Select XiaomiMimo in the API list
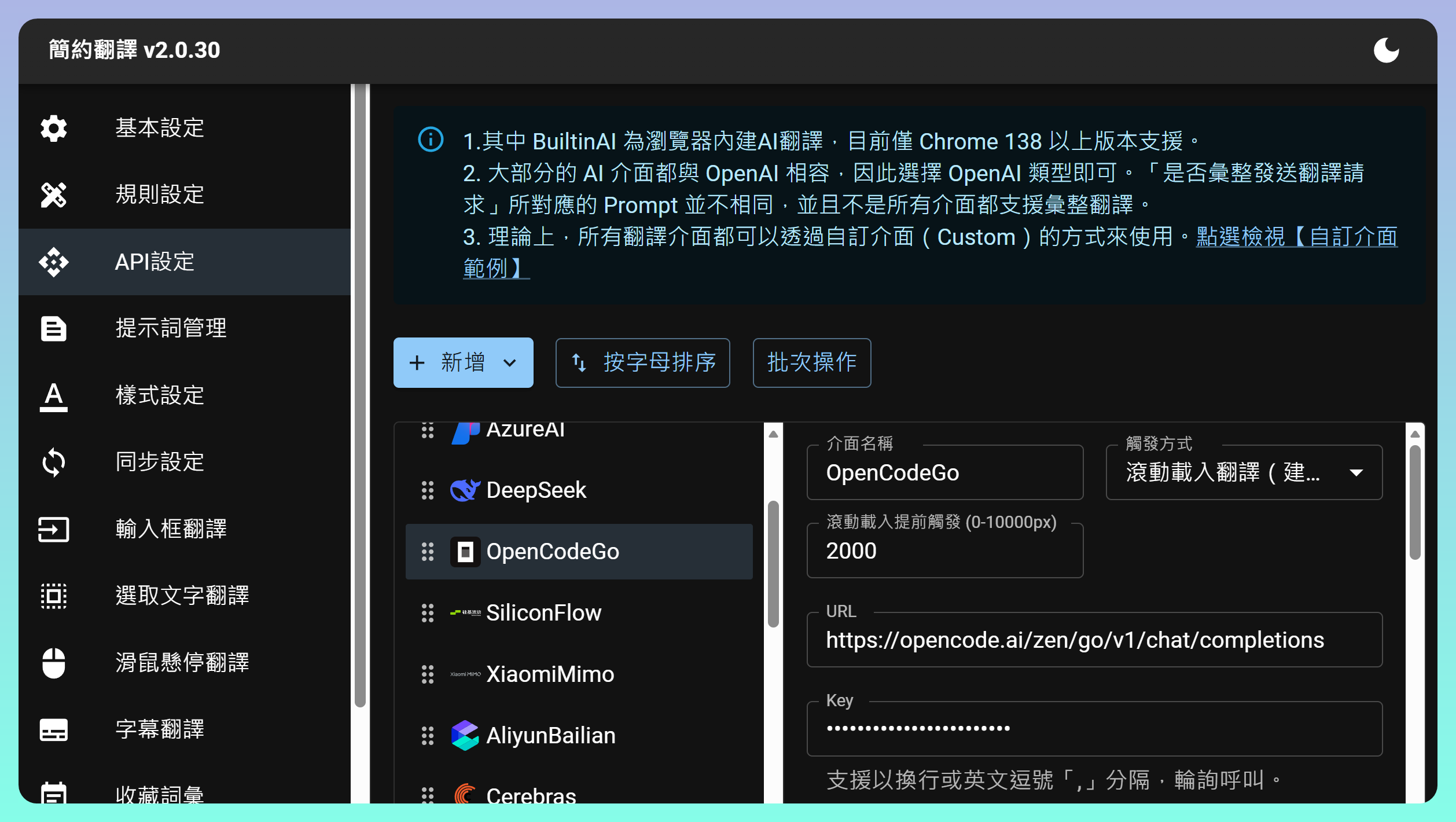 [x=579, y=674]
